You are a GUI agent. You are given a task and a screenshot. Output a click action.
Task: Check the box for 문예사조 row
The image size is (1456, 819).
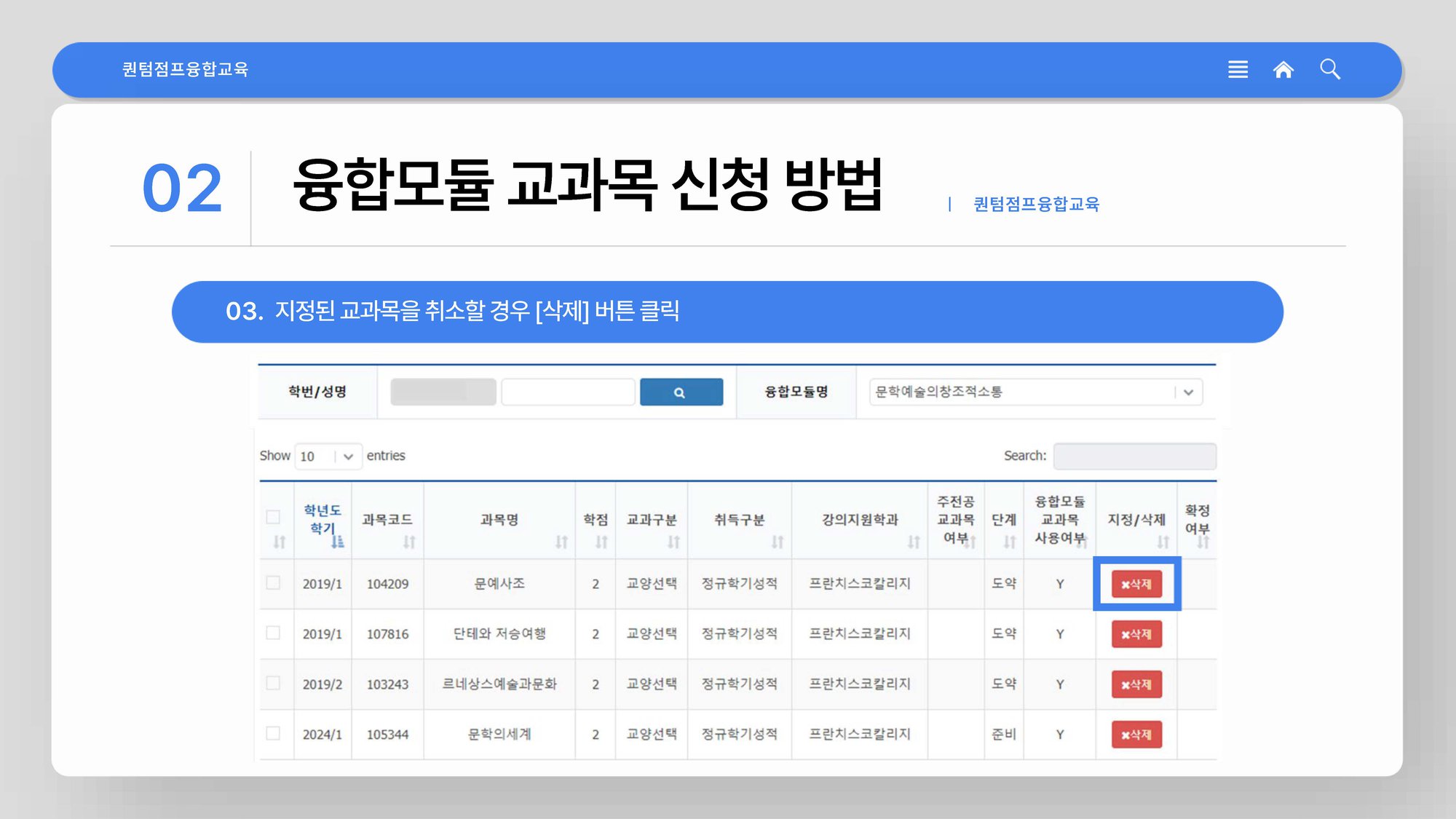[273, 582]
